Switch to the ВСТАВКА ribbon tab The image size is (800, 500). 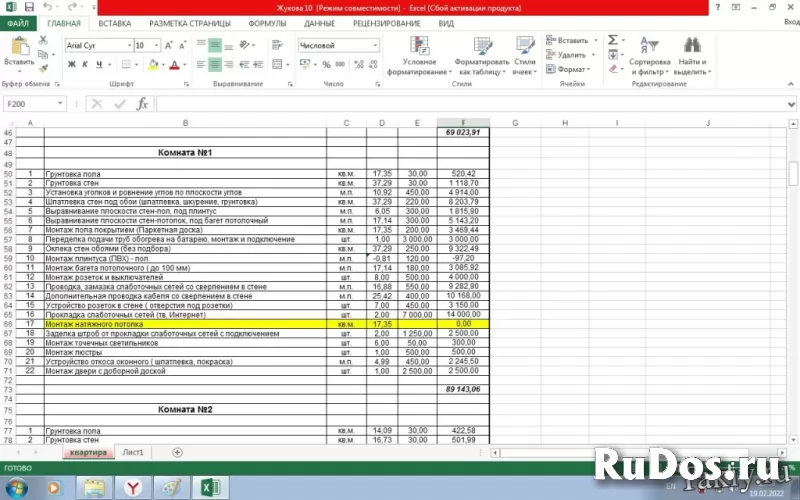coord(115,23)
